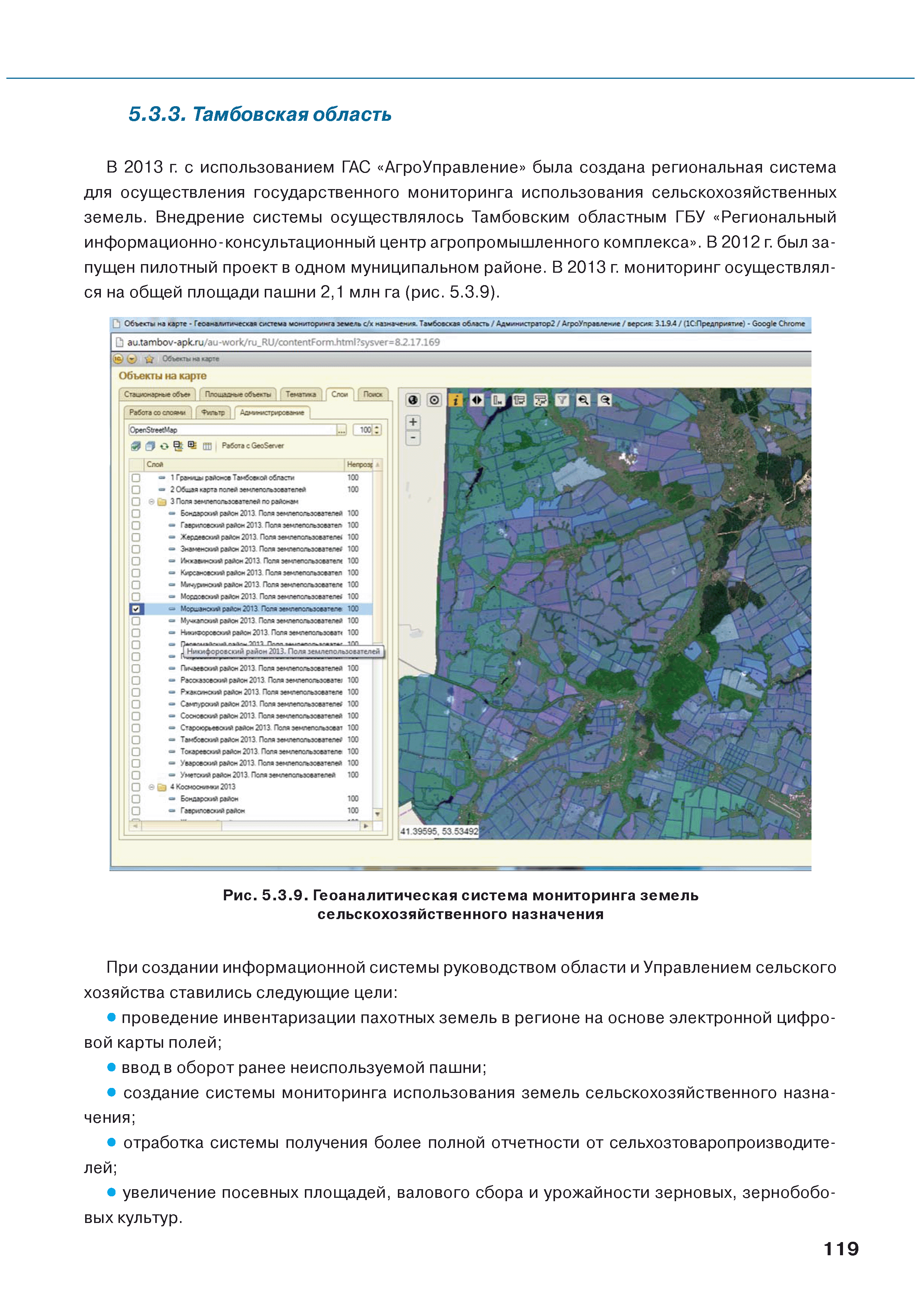The height and width of the screenshot is (1316, 921).
Task: Click the tree hierarchy icon in the layers toolbar
Action: pos(178,445)
